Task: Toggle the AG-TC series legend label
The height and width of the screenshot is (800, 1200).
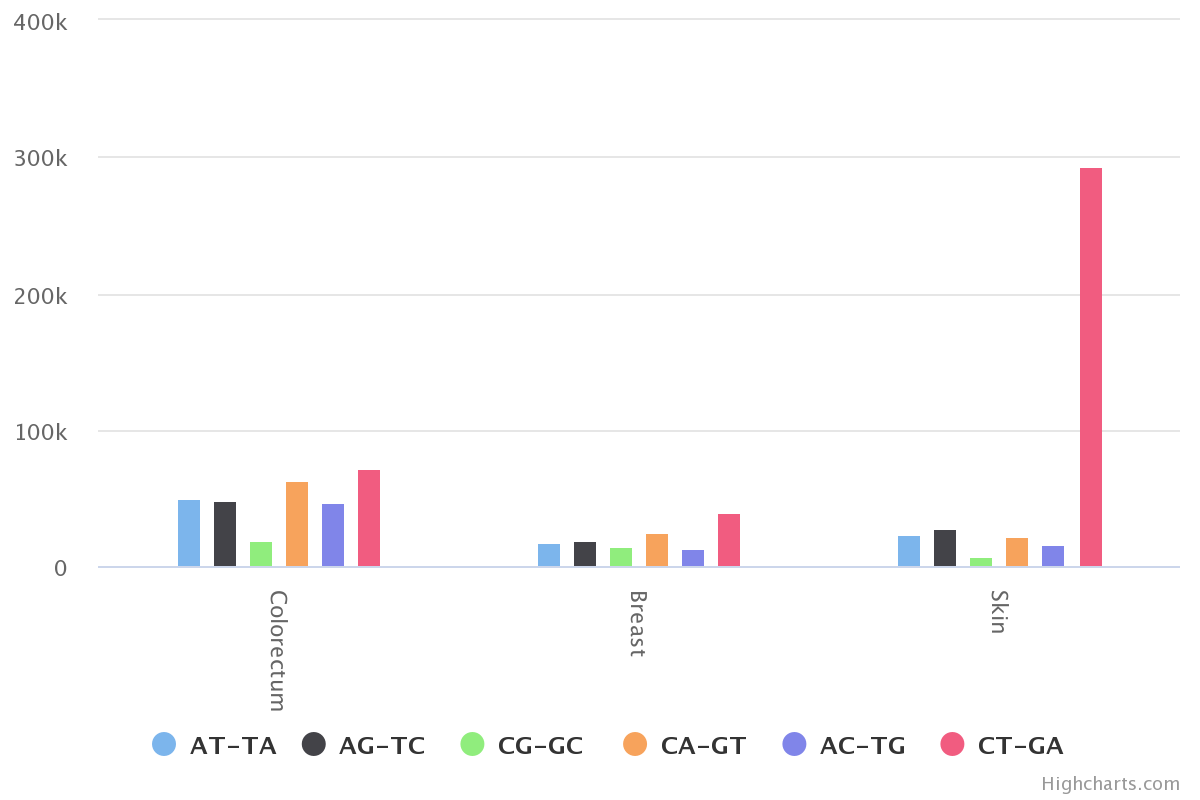Action: pos(382,745)
